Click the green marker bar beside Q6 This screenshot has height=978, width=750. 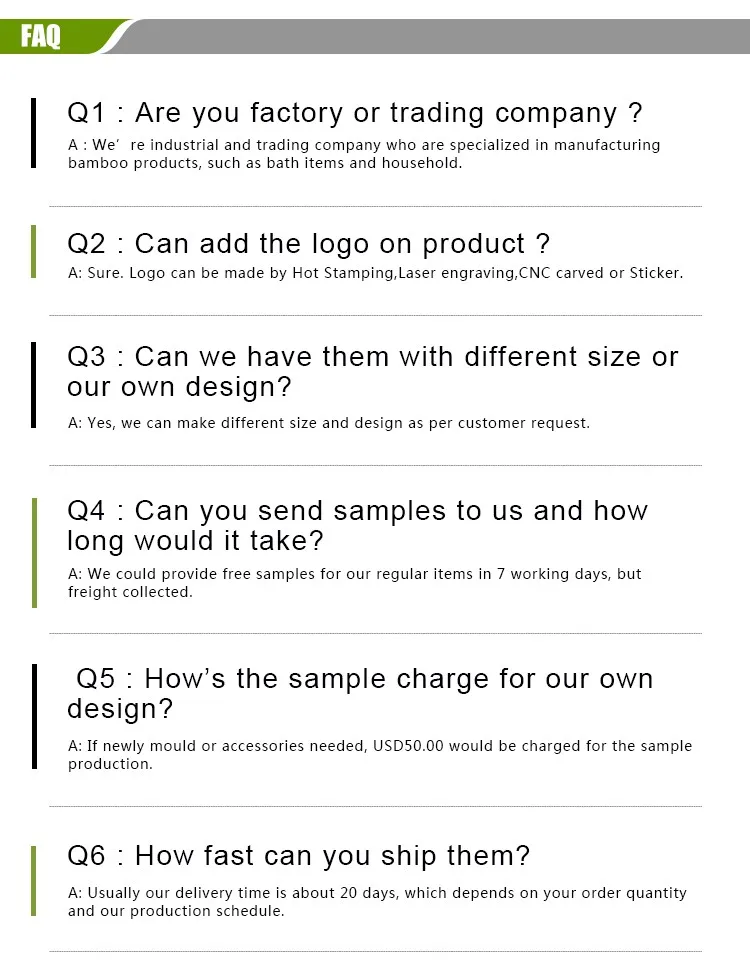click(34, 881)
